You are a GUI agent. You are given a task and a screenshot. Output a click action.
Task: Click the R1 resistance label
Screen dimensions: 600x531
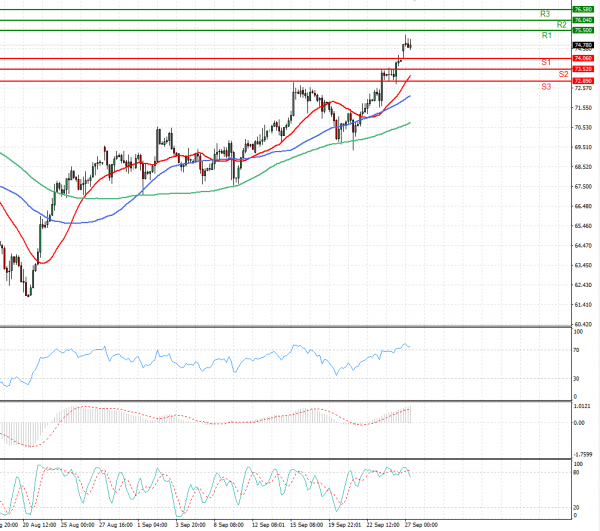coord(547,36)
